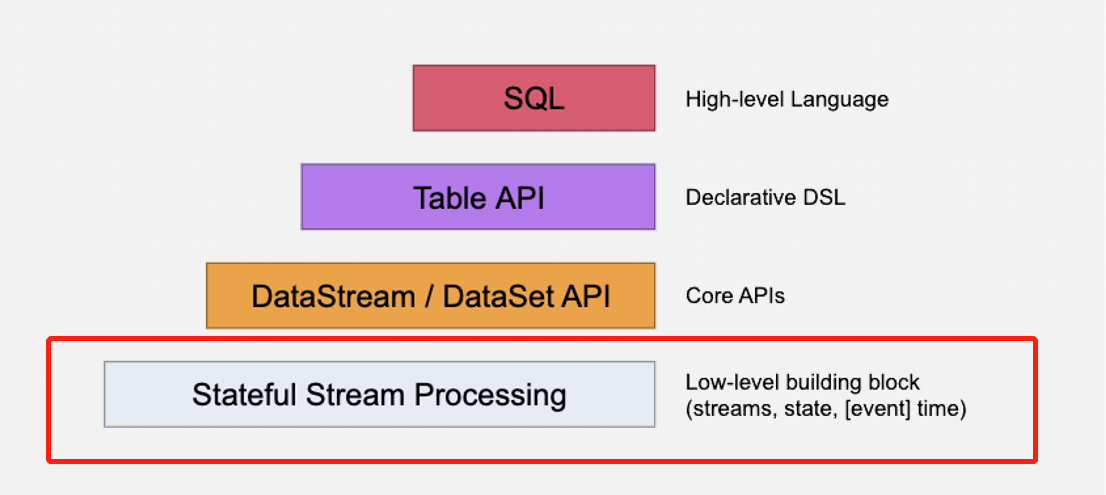Viewport: 1106px width, 495px height.
Task: Click the Declarative DSL label
Action: coord(765,197)
